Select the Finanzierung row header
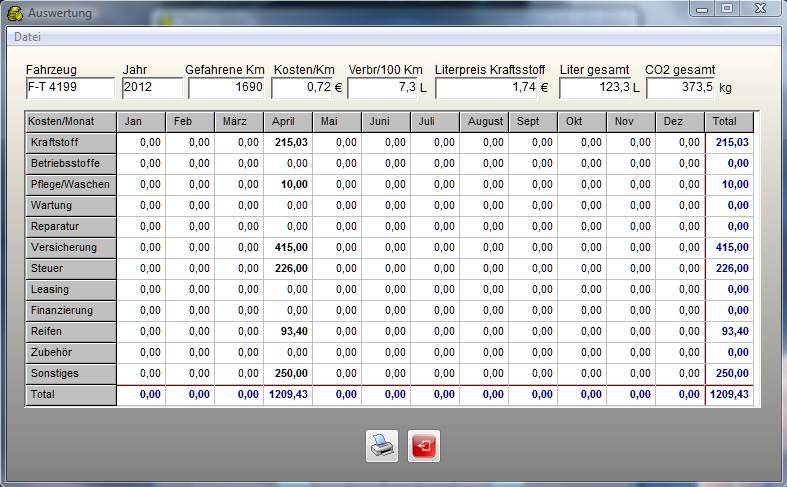 click(x=71, y=311)
